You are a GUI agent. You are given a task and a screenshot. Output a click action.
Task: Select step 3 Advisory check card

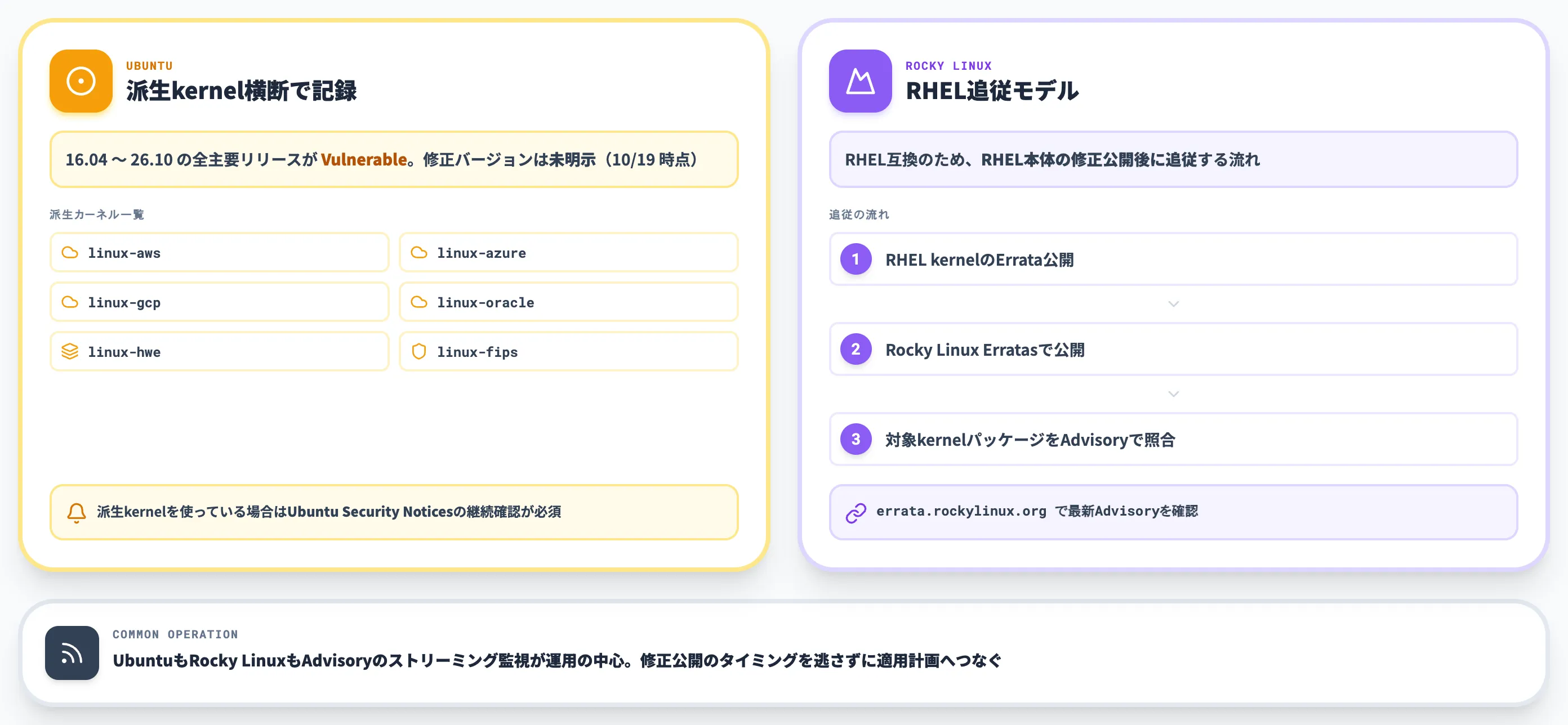pyautogui.click(x=1173, y=439)
